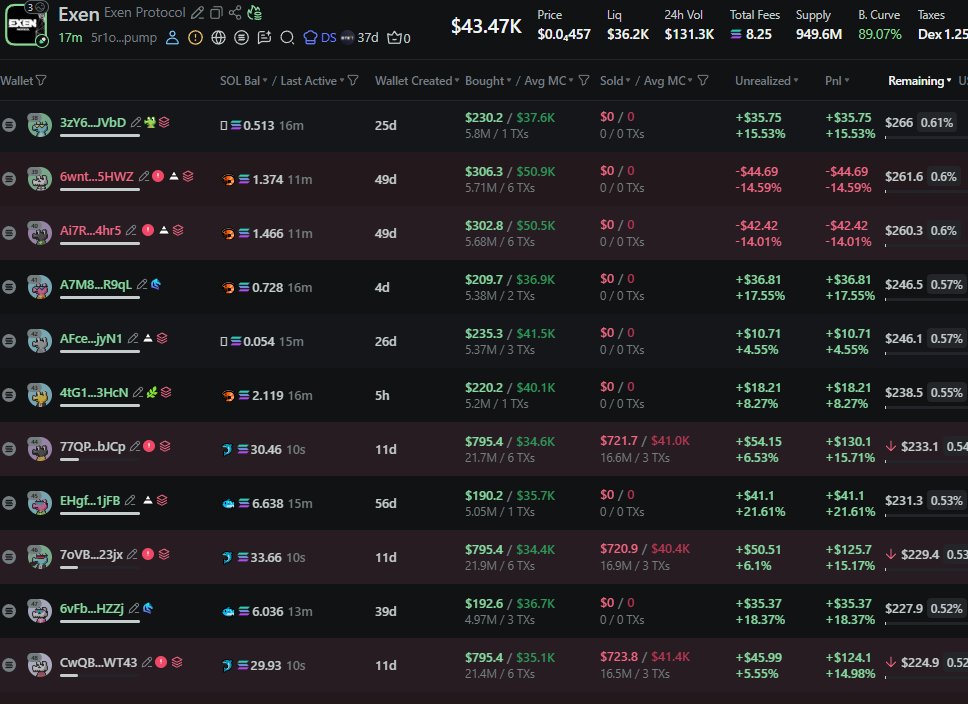The image size is (968, 704).
Task: Click the avatar of wallet A7M8...R9qL
Action: [39, 286]
